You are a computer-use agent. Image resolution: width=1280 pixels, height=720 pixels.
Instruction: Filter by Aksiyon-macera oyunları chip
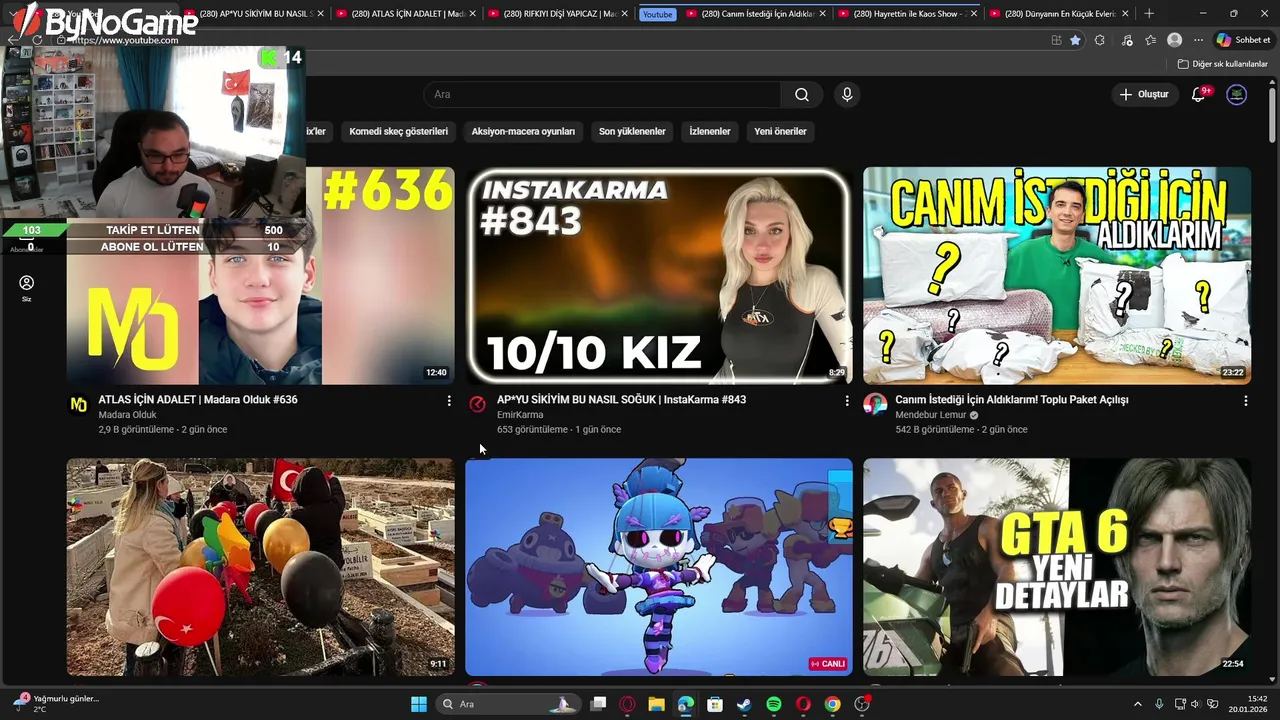[523, 131]
